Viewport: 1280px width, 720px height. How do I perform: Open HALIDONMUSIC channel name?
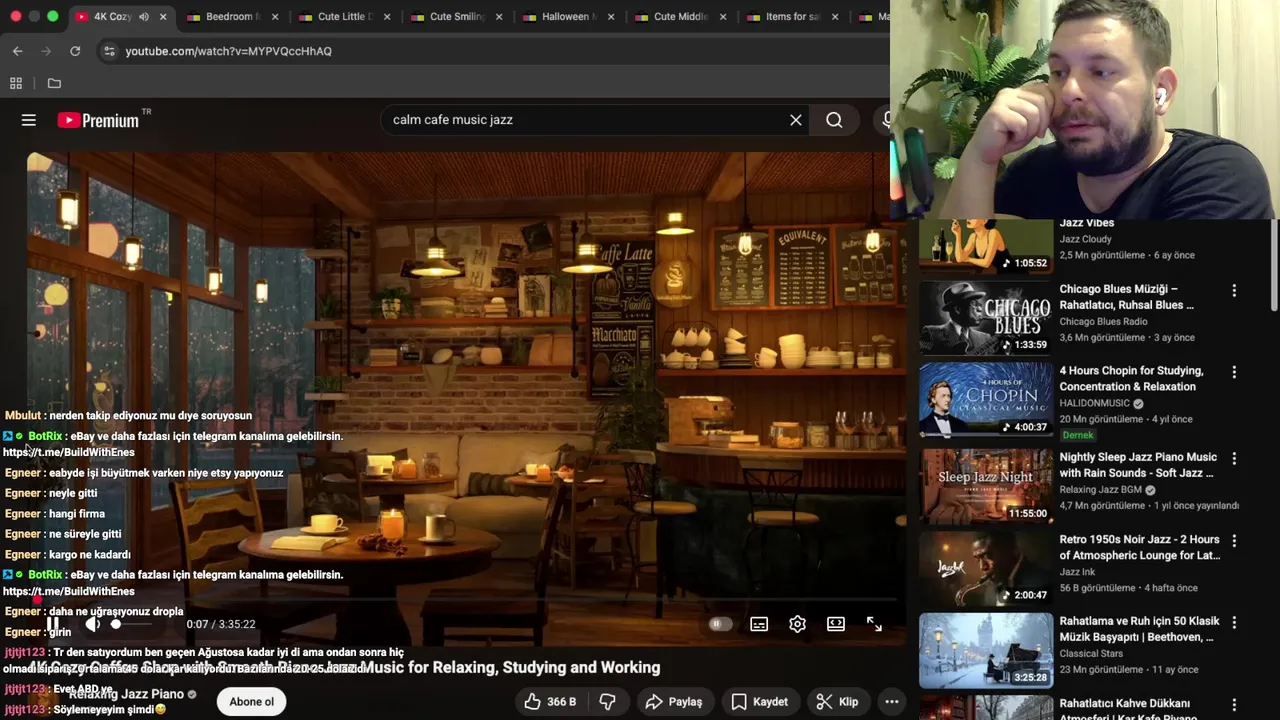[1094, 404]
